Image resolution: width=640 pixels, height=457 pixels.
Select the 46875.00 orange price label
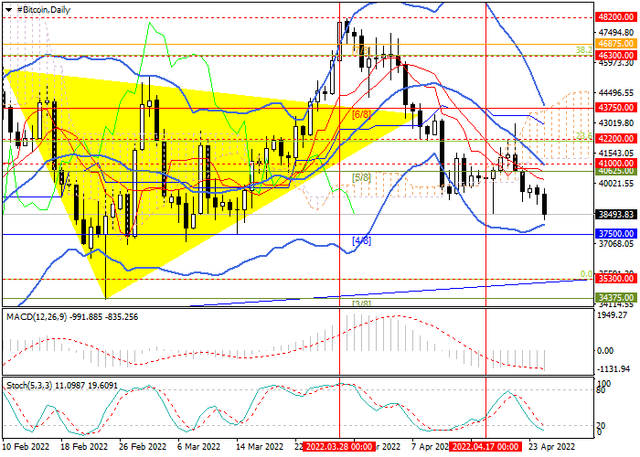616,44
